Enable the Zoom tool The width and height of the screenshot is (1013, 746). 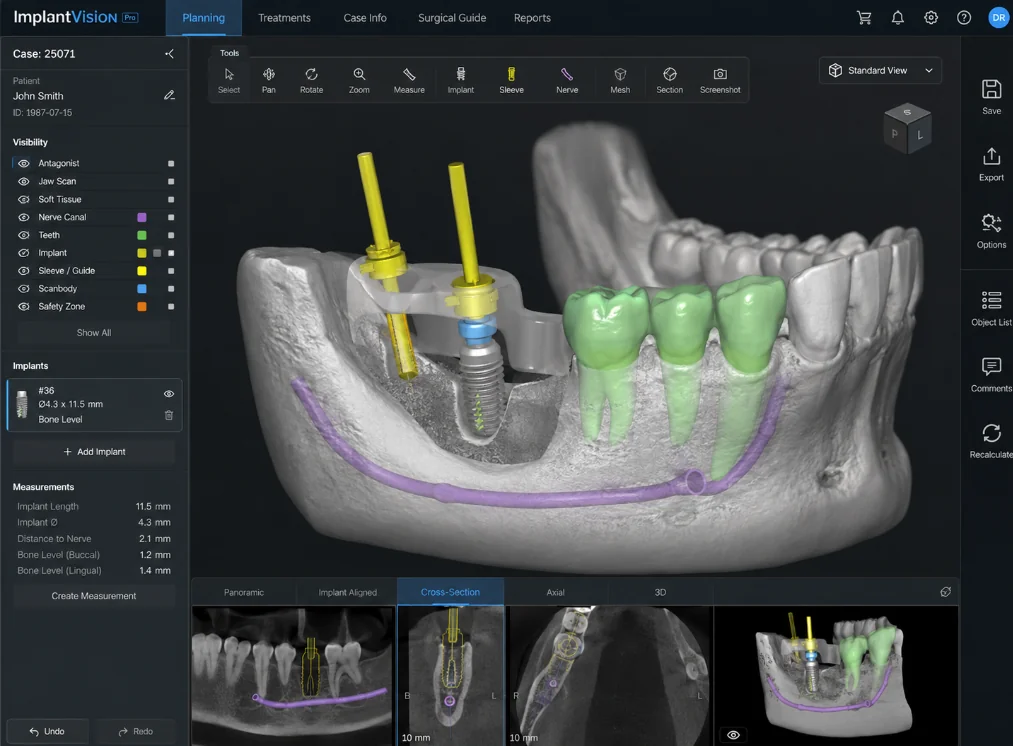click(x=359, y=81)
